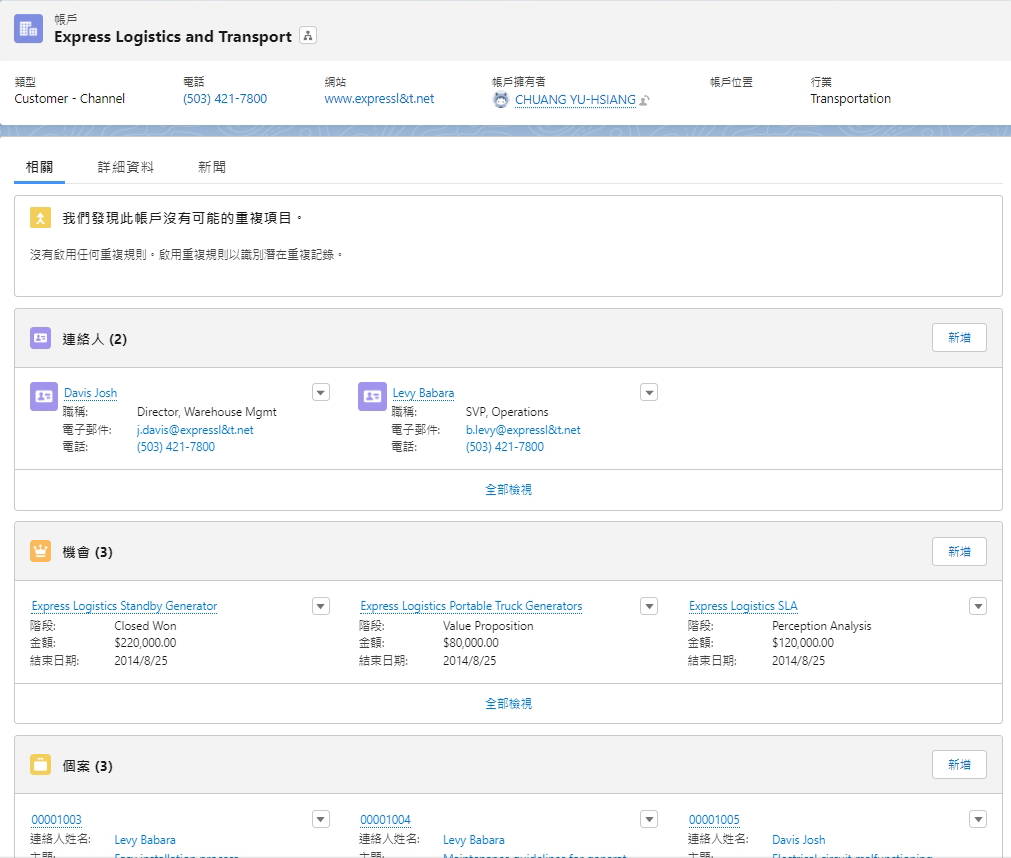
Task: Click the contact icon beside Levy Babara
Action: coord(372,396)
